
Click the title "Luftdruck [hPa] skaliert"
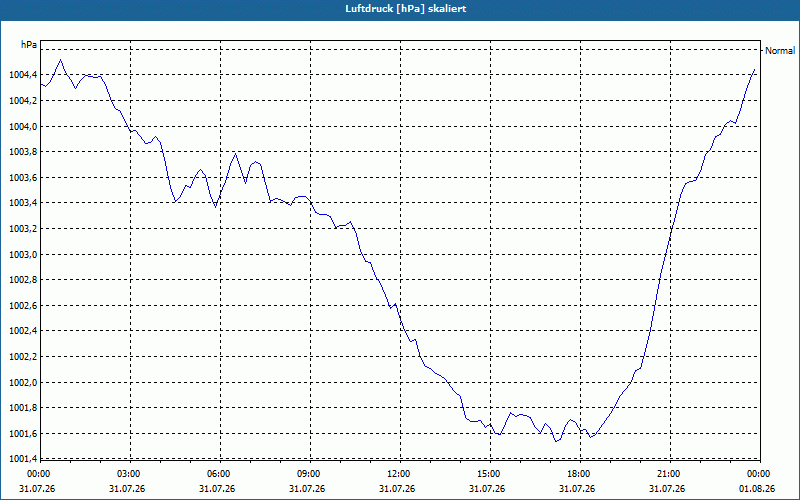coord(406,9)
